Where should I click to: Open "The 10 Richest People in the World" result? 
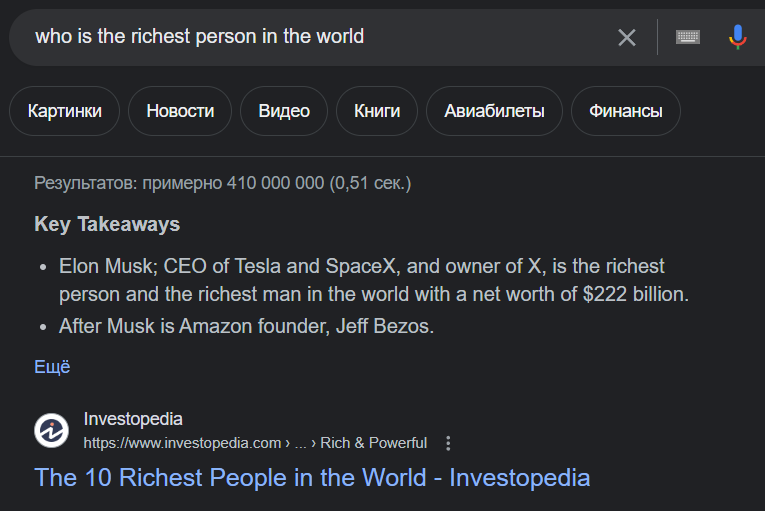tap(312, 477)
